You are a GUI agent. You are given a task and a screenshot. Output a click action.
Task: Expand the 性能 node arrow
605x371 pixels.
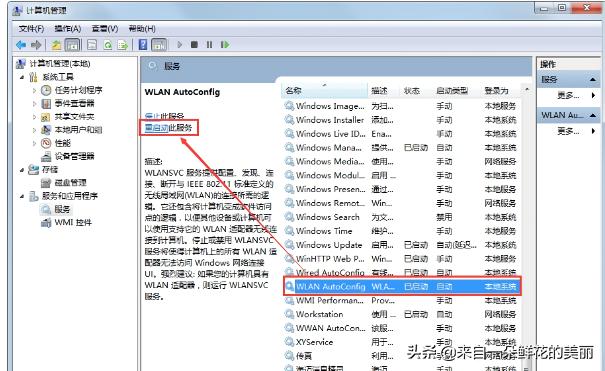click(x=34, y=143)
